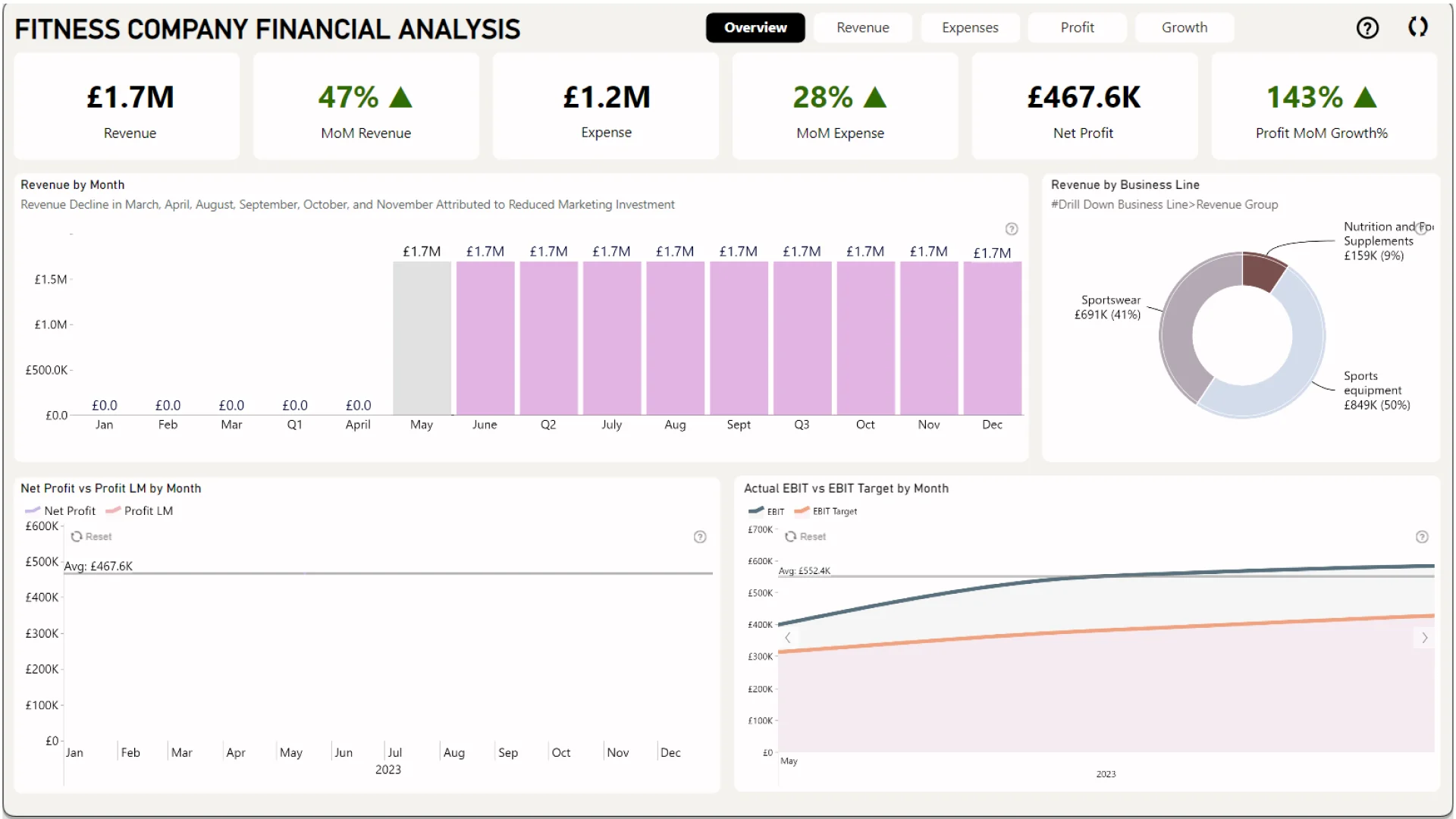
Task: Click the Avg: £467.6K line label
Action: [99, 566]
